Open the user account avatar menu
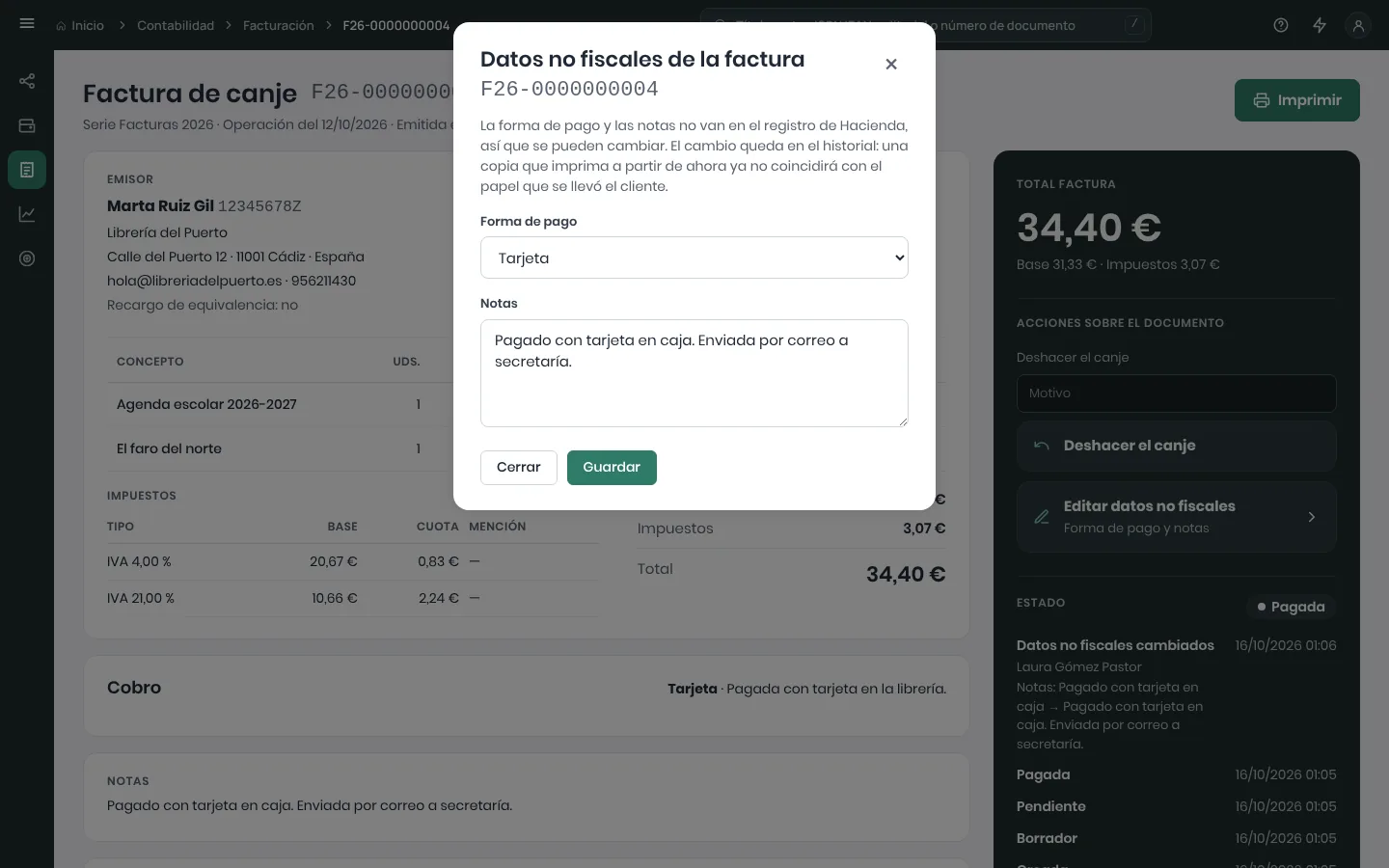Image resolution: width=1389 pixels, height=868 pixels. tap(1358, 25)
